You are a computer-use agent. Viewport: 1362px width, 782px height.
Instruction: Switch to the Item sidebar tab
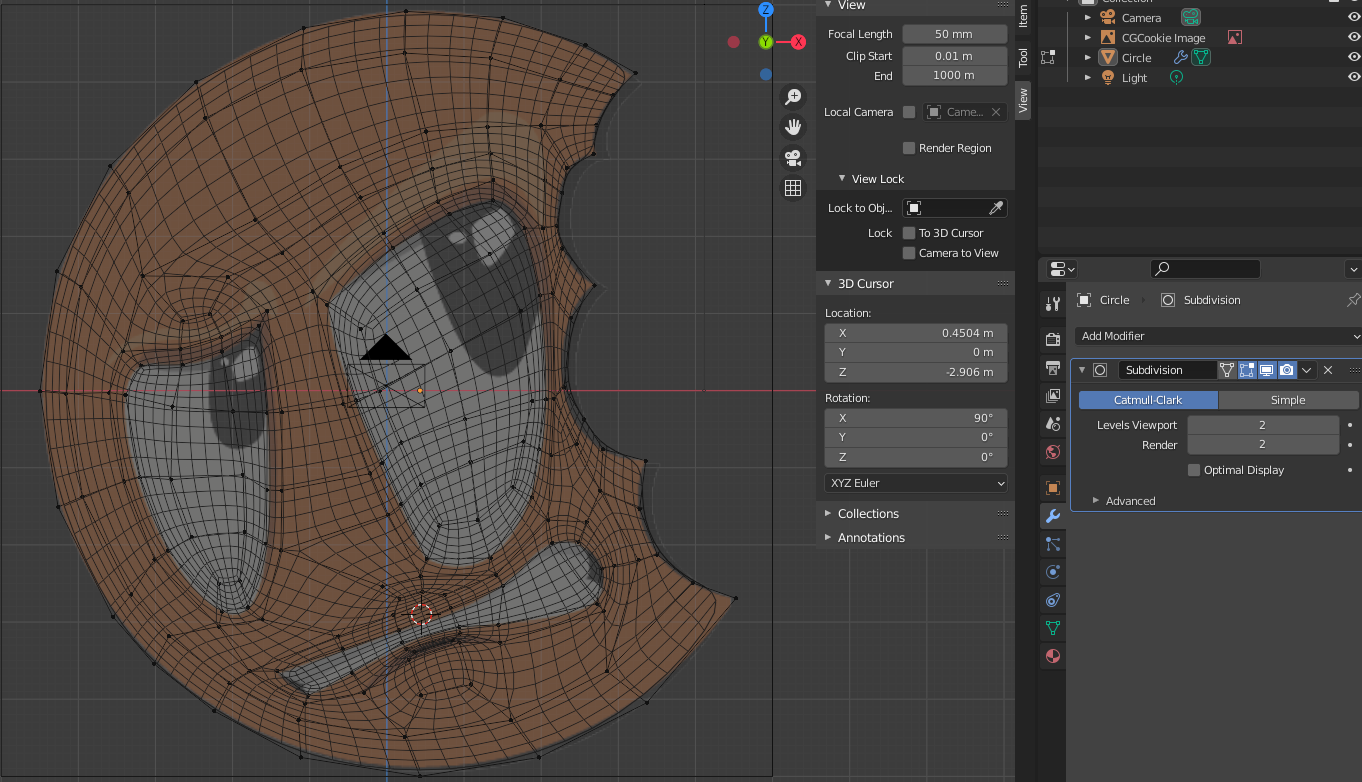(1023, 20)
